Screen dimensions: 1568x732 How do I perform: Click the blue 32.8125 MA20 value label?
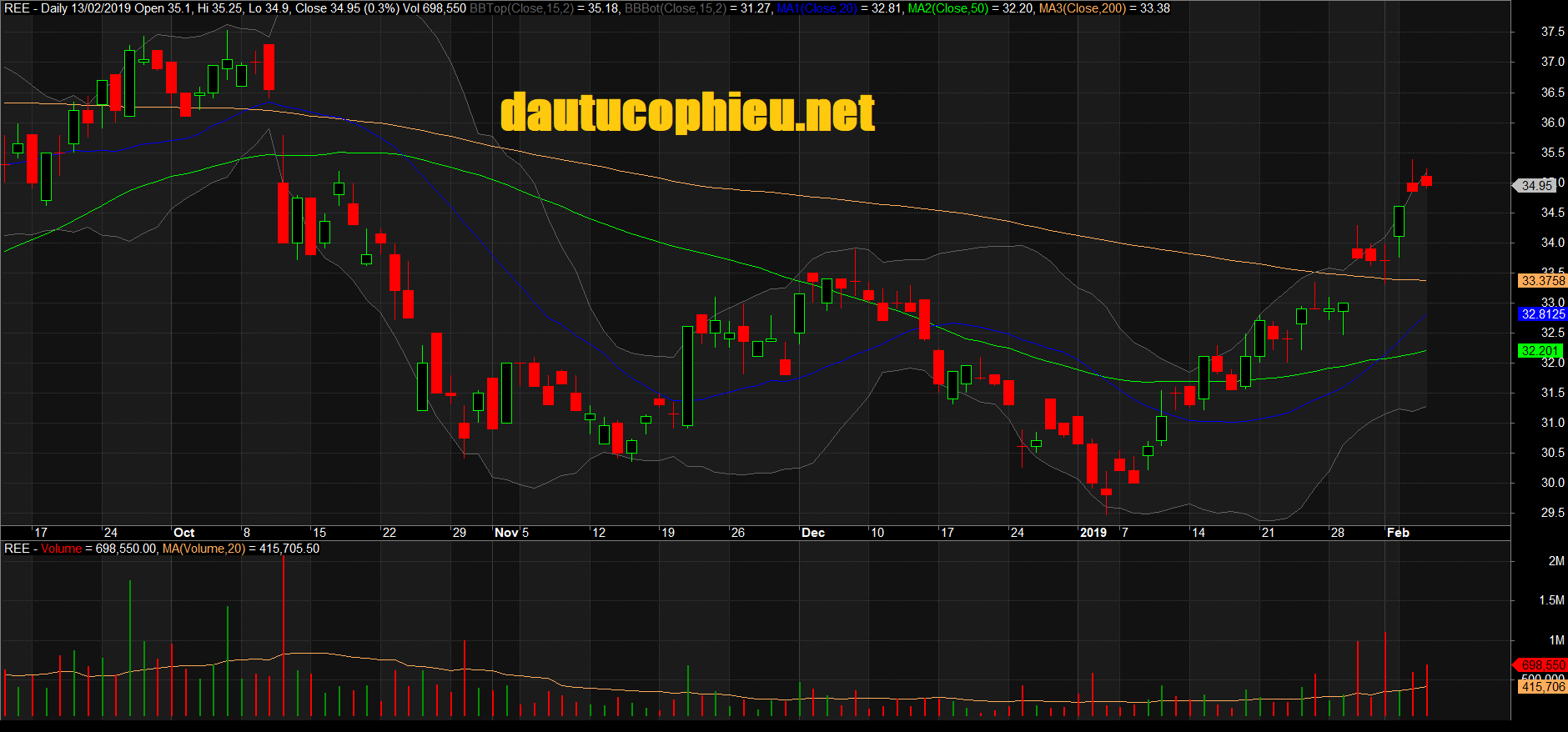click(1543, 314)
